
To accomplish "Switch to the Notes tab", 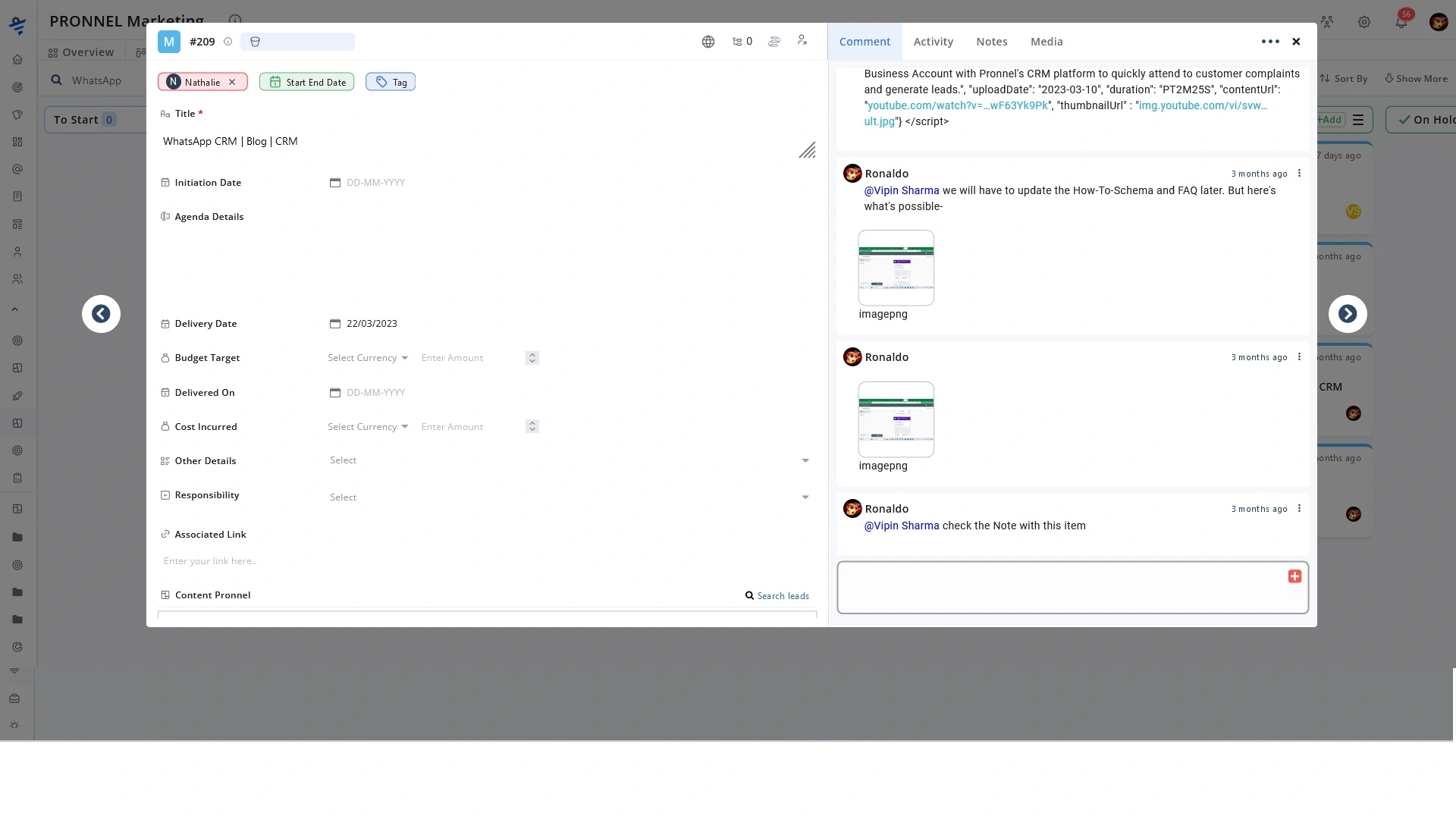I will click(x=992, y=41).
